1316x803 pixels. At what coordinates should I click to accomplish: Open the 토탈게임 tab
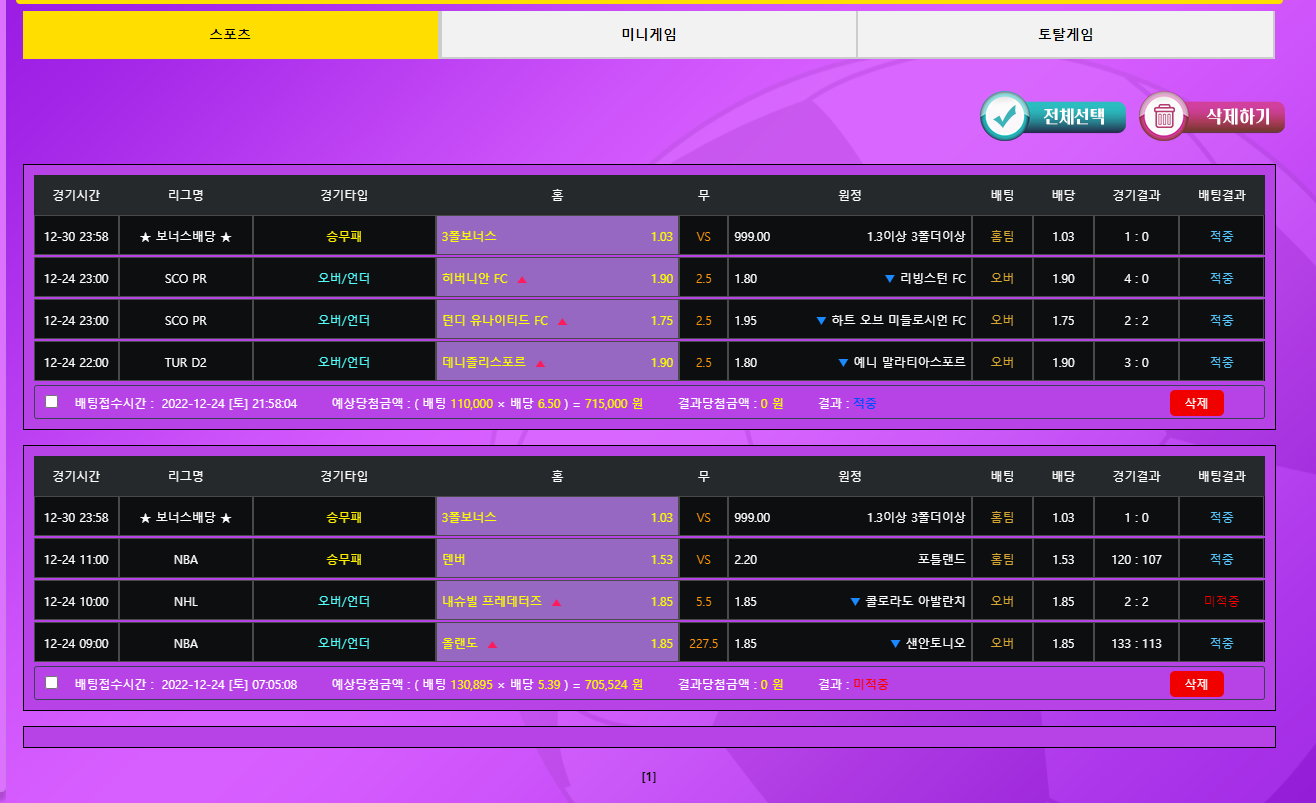[x=1065, y=35]
